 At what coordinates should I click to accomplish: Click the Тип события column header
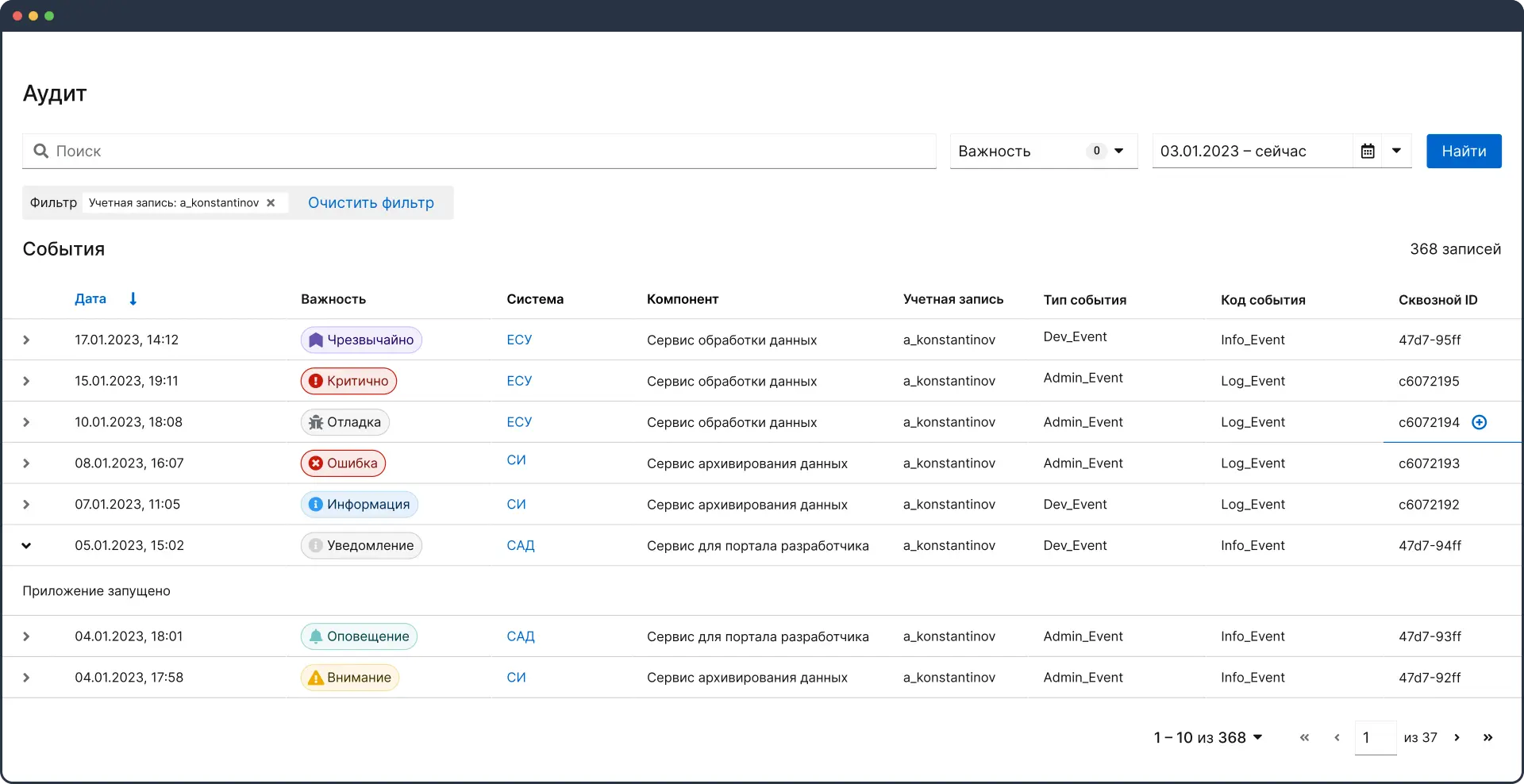tap(1085, 300)
